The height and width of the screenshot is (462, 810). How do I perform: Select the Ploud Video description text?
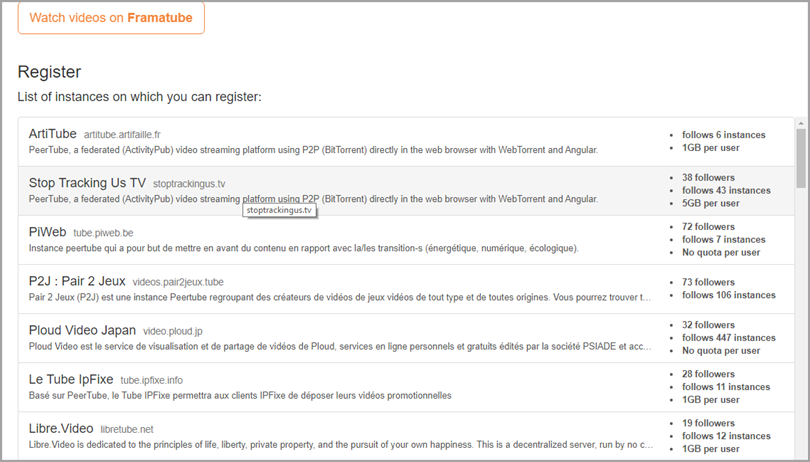[340, 347]
